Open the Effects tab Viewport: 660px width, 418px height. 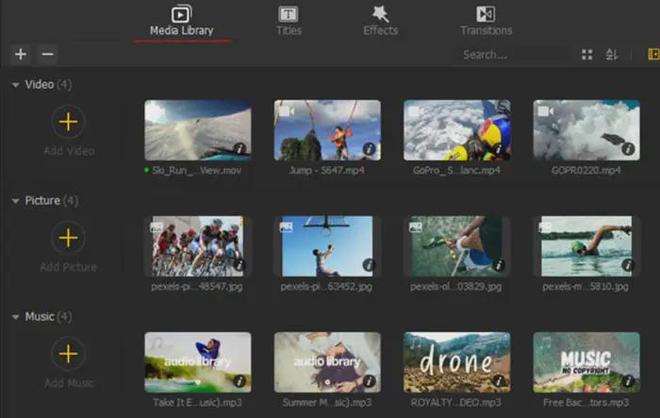[380, 20]
